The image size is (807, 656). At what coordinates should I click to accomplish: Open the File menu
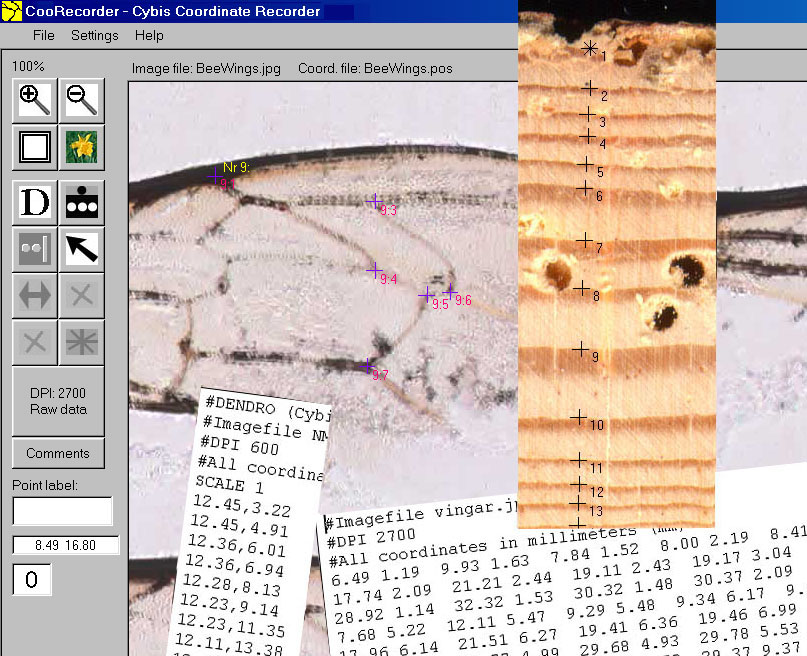tap(44, 36)
